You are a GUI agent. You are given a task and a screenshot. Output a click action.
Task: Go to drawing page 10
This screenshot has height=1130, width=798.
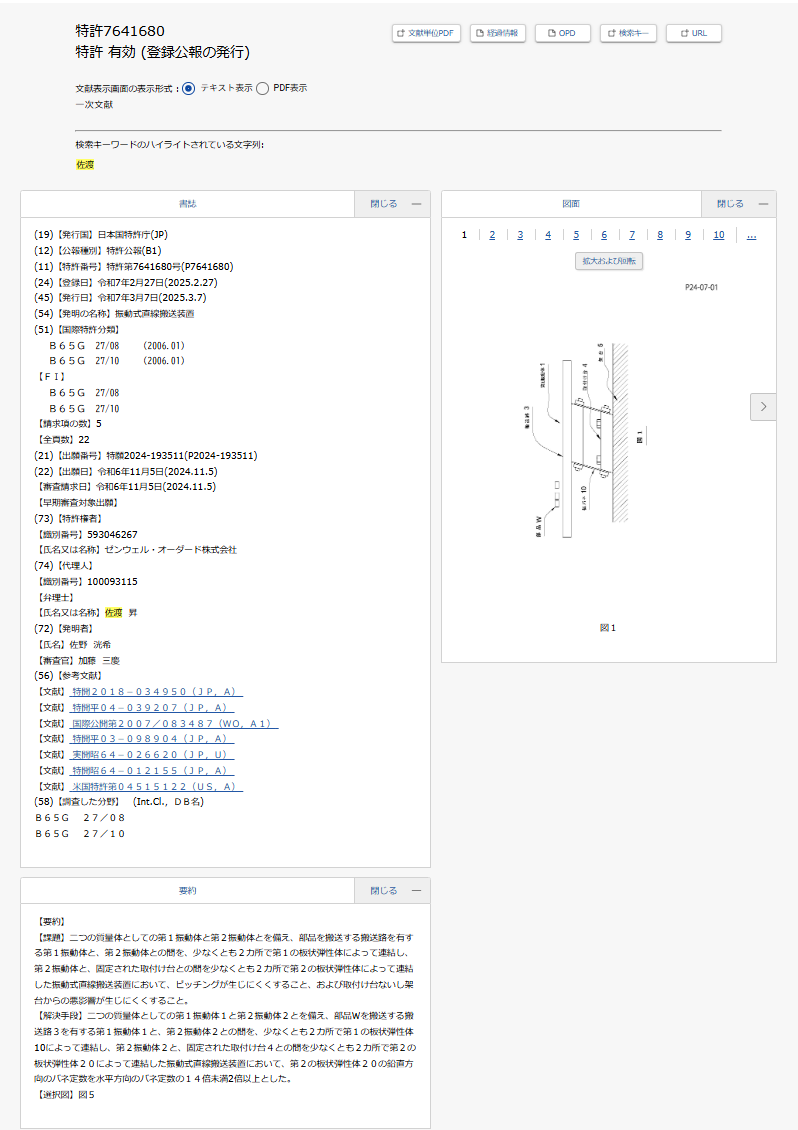click(x=719, y=235)
